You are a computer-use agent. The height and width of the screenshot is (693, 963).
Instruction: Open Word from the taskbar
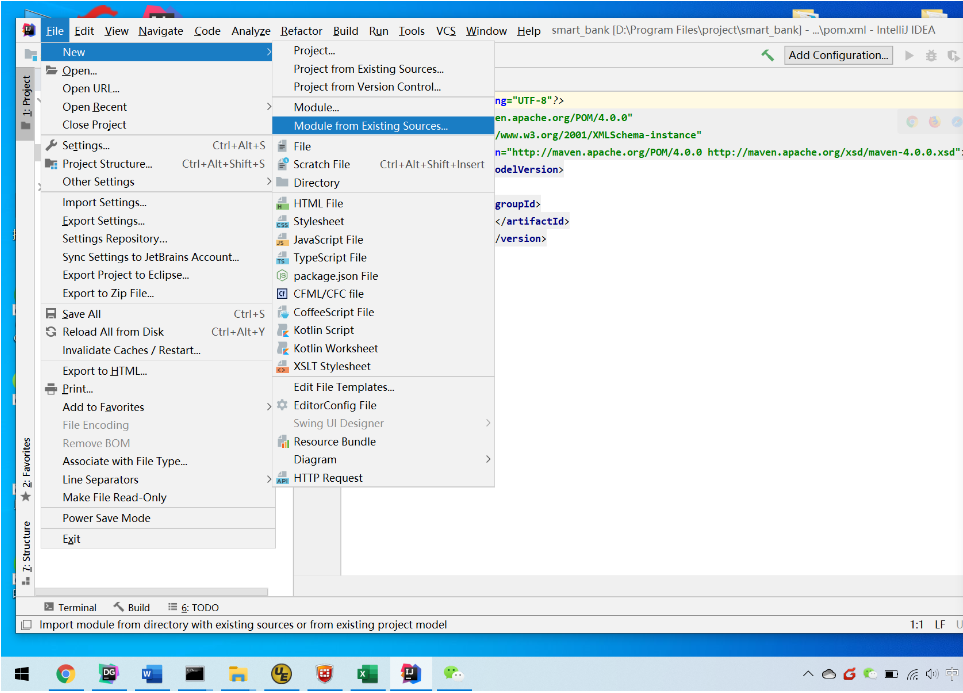point(151,674)
